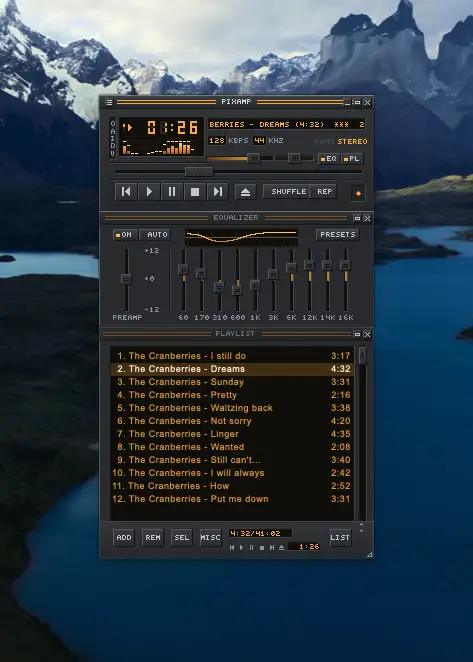Close the Equalizer window
Screen dimensions: 473x662
click(x=367, y=218)
